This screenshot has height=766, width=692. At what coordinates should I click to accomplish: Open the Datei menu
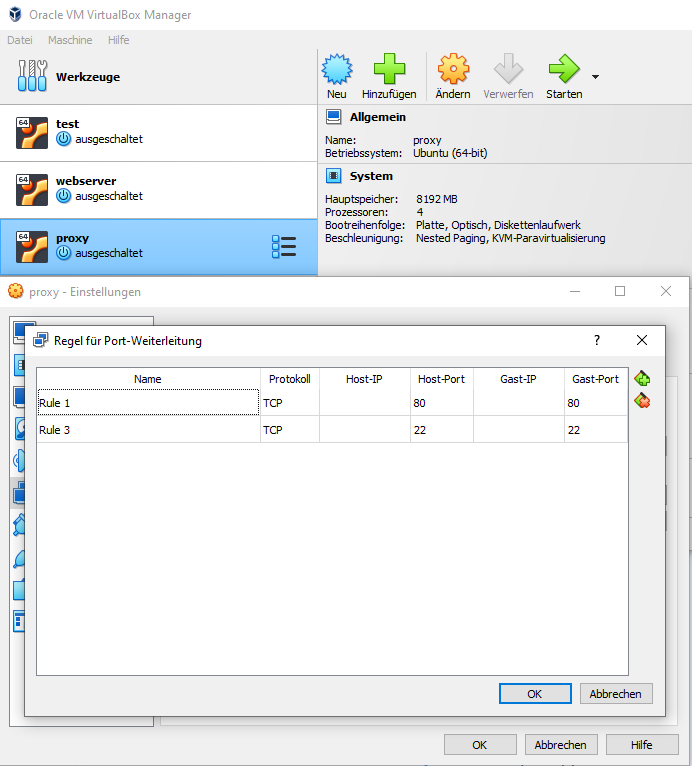click(20, 40)
